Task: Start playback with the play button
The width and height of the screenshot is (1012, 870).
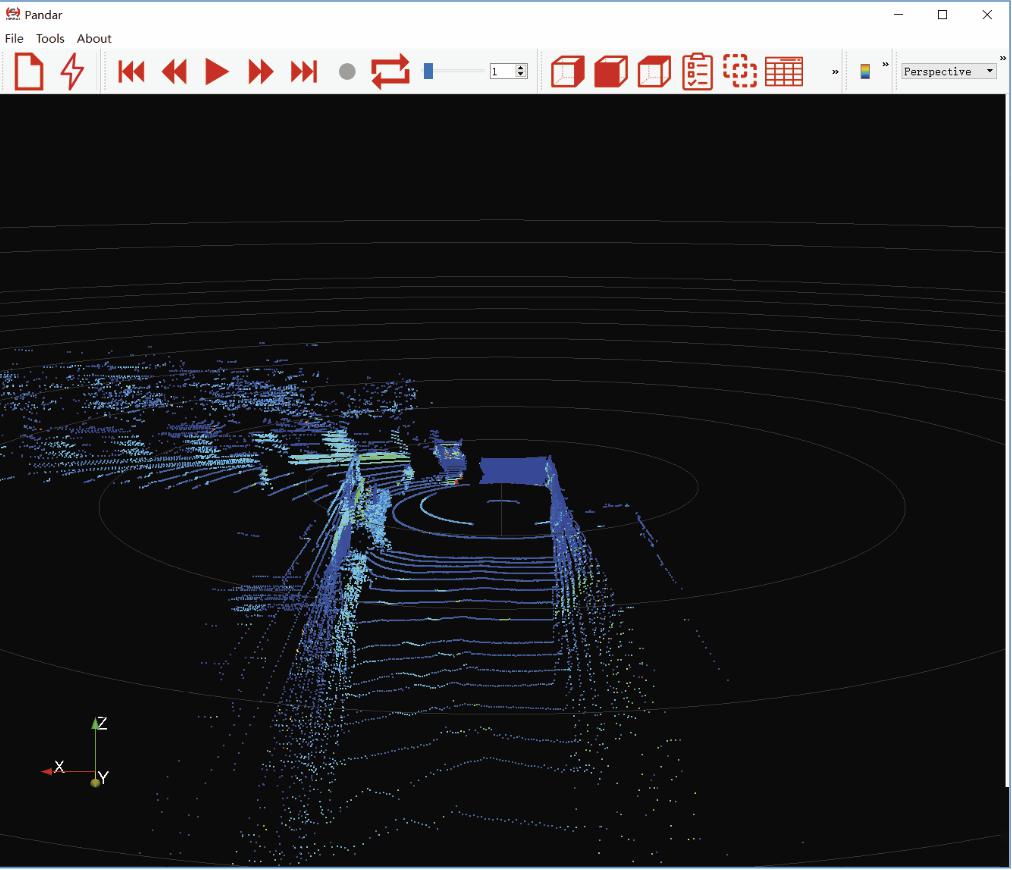Action: click(x=217, y=71)
